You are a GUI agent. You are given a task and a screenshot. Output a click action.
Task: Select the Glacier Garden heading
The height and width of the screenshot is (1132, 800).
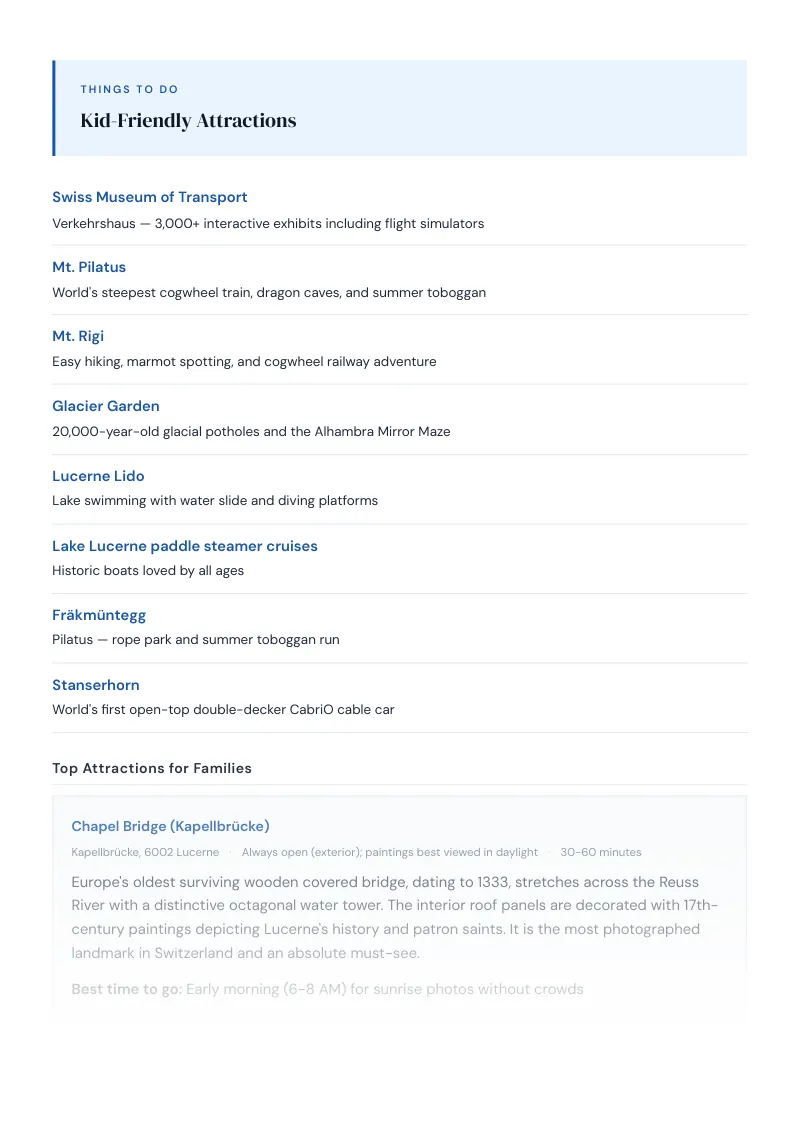click(105, 406)
